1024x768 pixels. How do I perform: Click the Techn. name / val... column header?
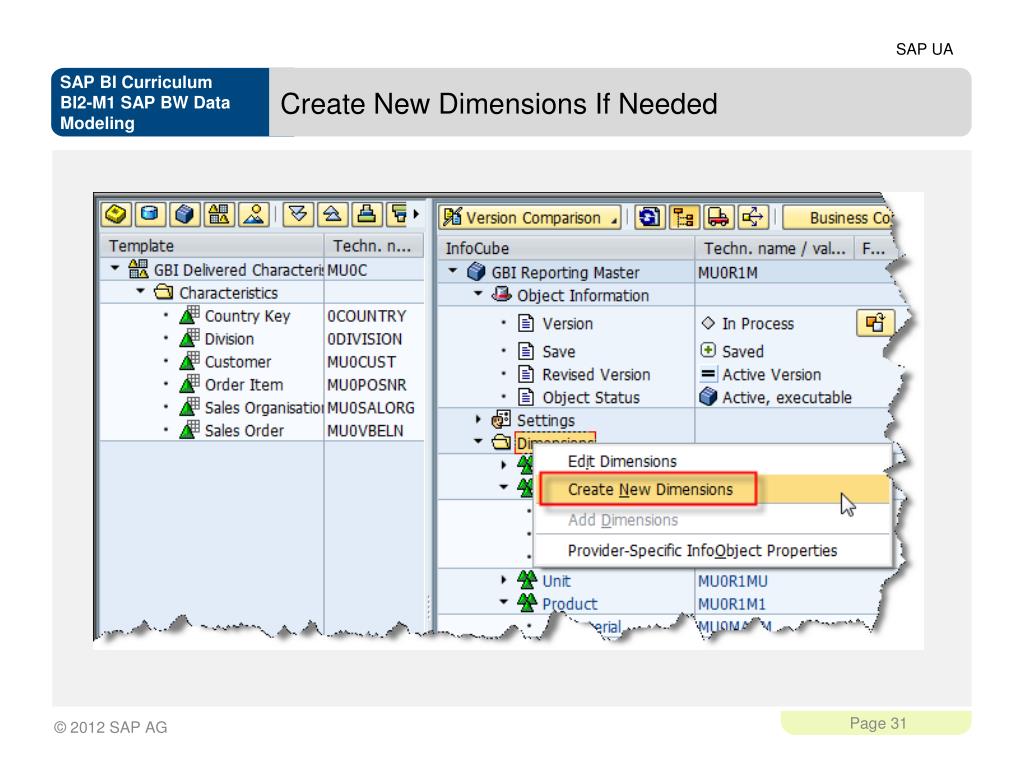(774, 248)
